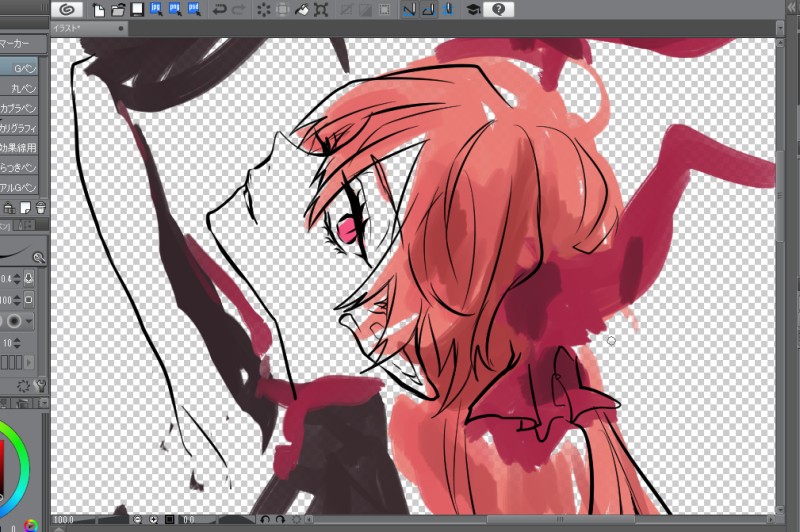Toggle snap to ruler
Screen dimensions: 800x532
410,10
